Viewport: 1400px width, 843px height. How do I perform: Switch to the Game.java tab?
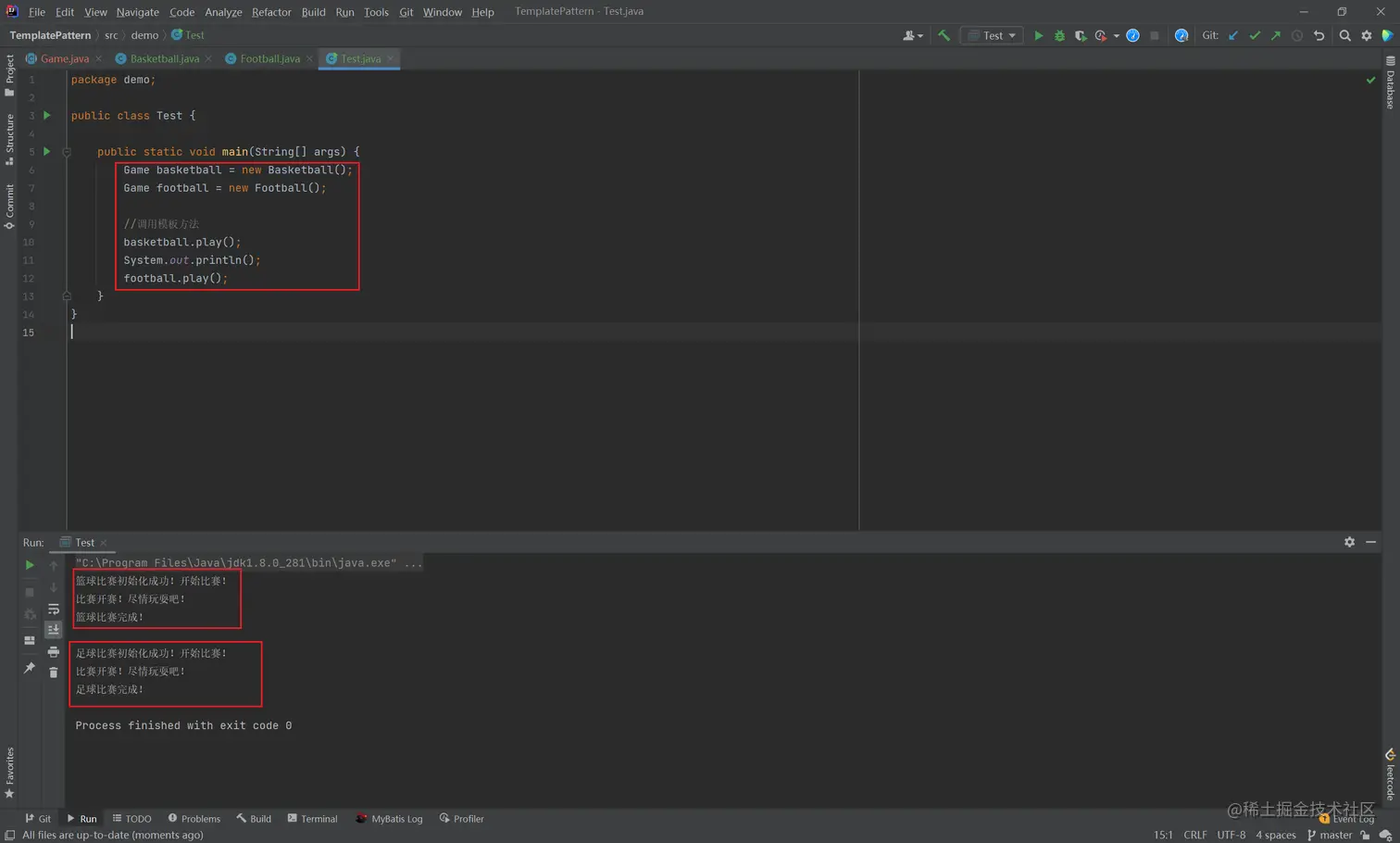[x=64, y=58]
